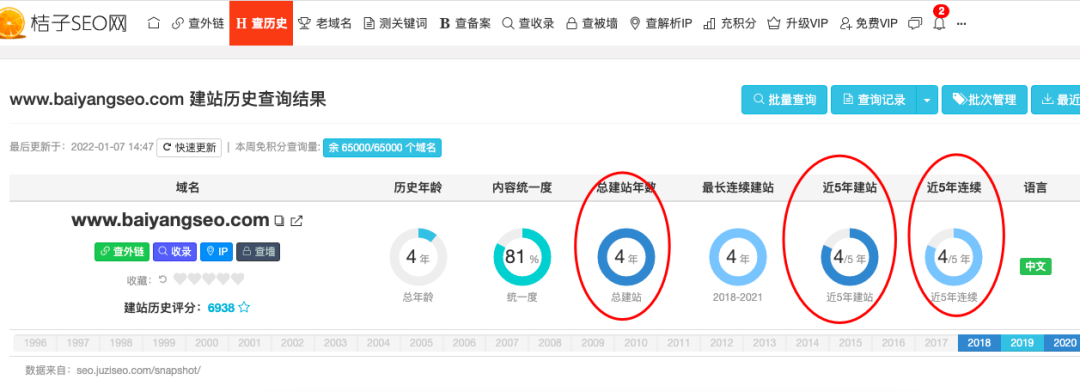
Task: Click the cut-off download button at right
Action: tap(1055, 100)
